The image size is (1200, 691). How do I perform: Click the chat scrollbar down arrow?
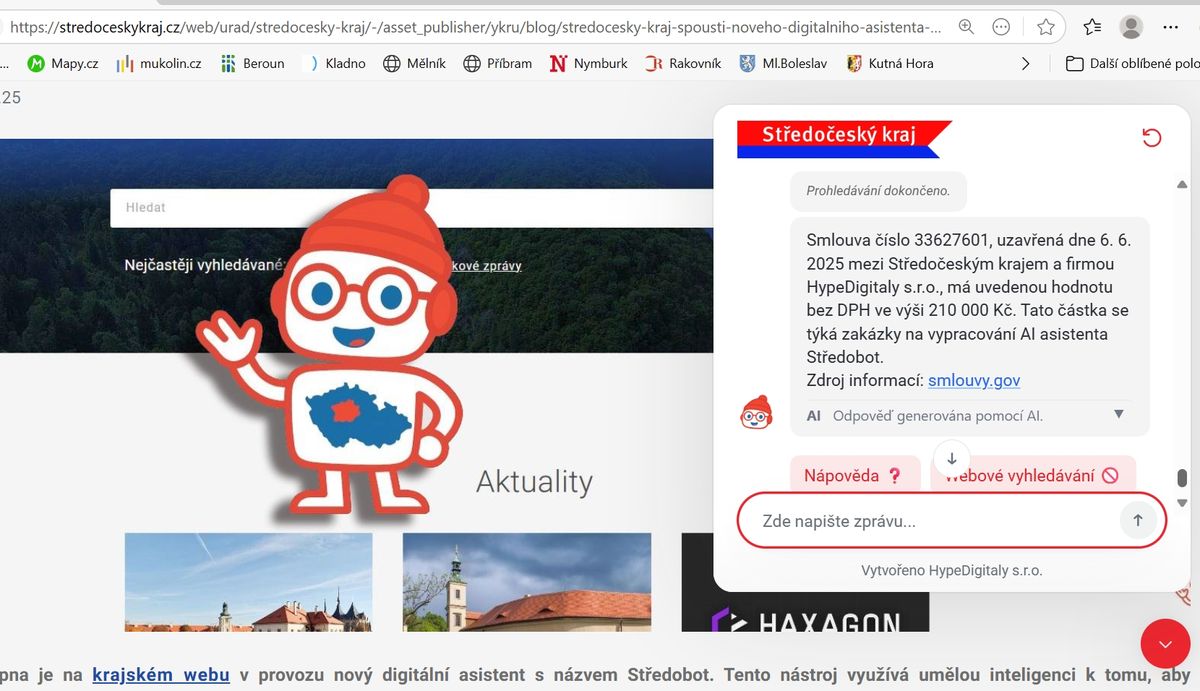coord(1183,502)
